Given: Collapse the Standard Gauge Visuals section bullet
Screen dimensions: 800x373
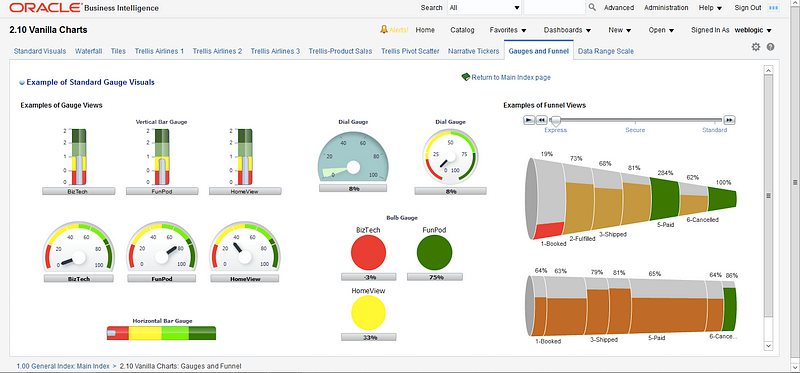Looking at the screenshot, I should tap(22, 82).
